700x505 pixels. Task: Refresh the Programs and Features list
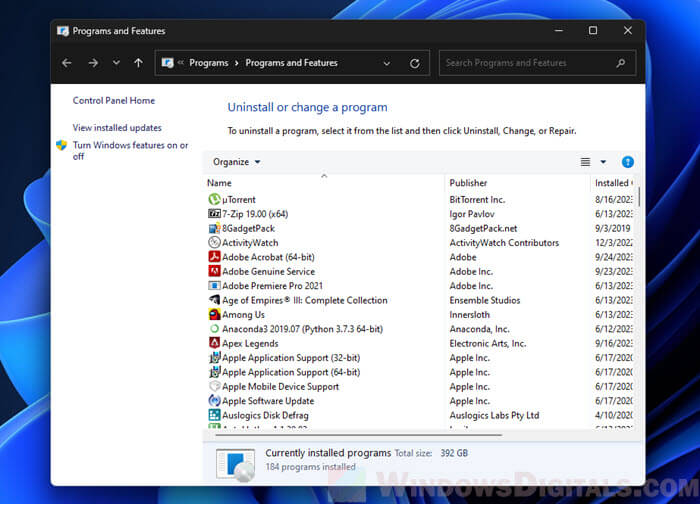click(x=414, y=63)
